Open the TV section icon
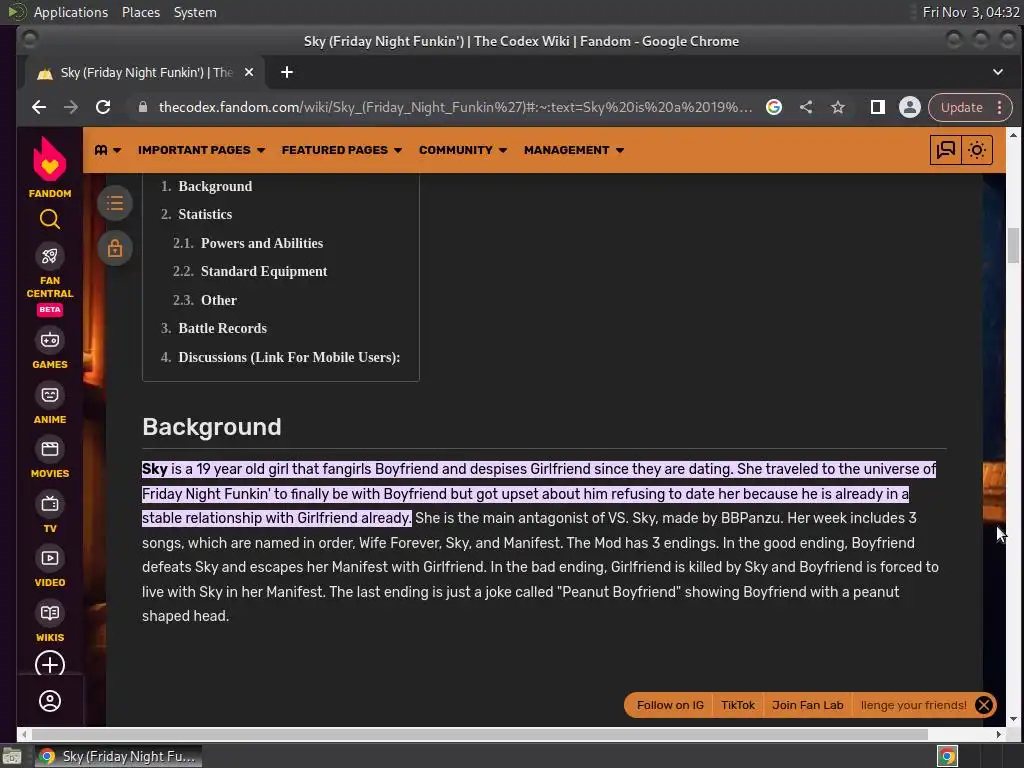 pyautogui.click(x=50, y=504)
